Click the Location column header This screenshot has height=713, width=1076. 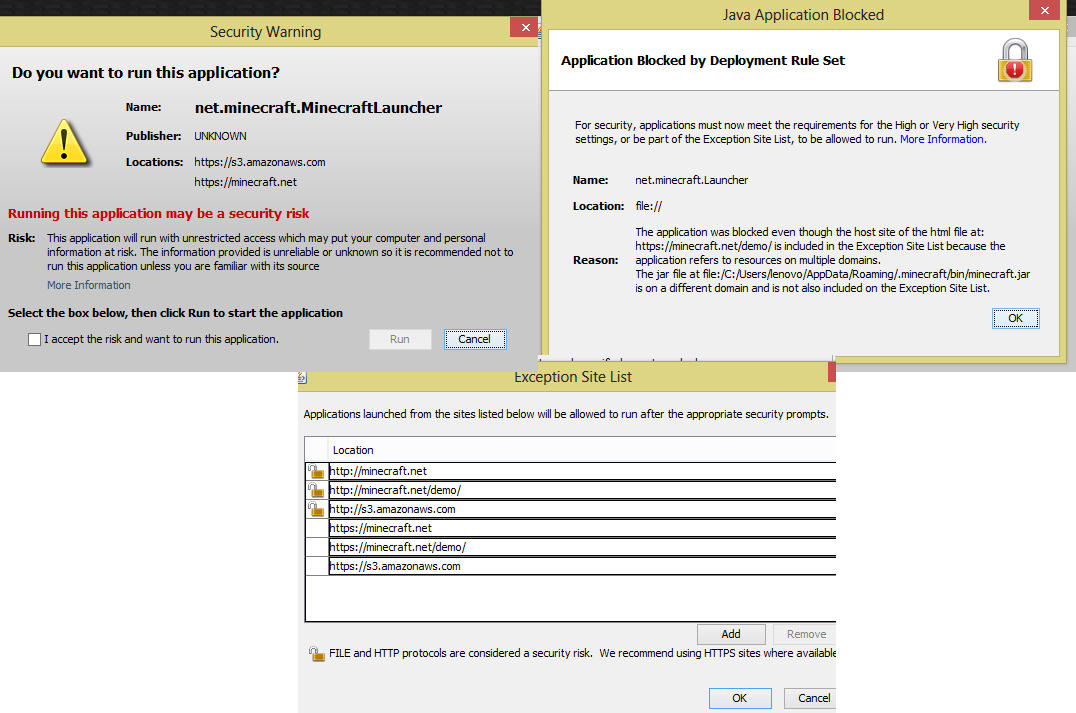pyautogui.click(x=582, y=450)
